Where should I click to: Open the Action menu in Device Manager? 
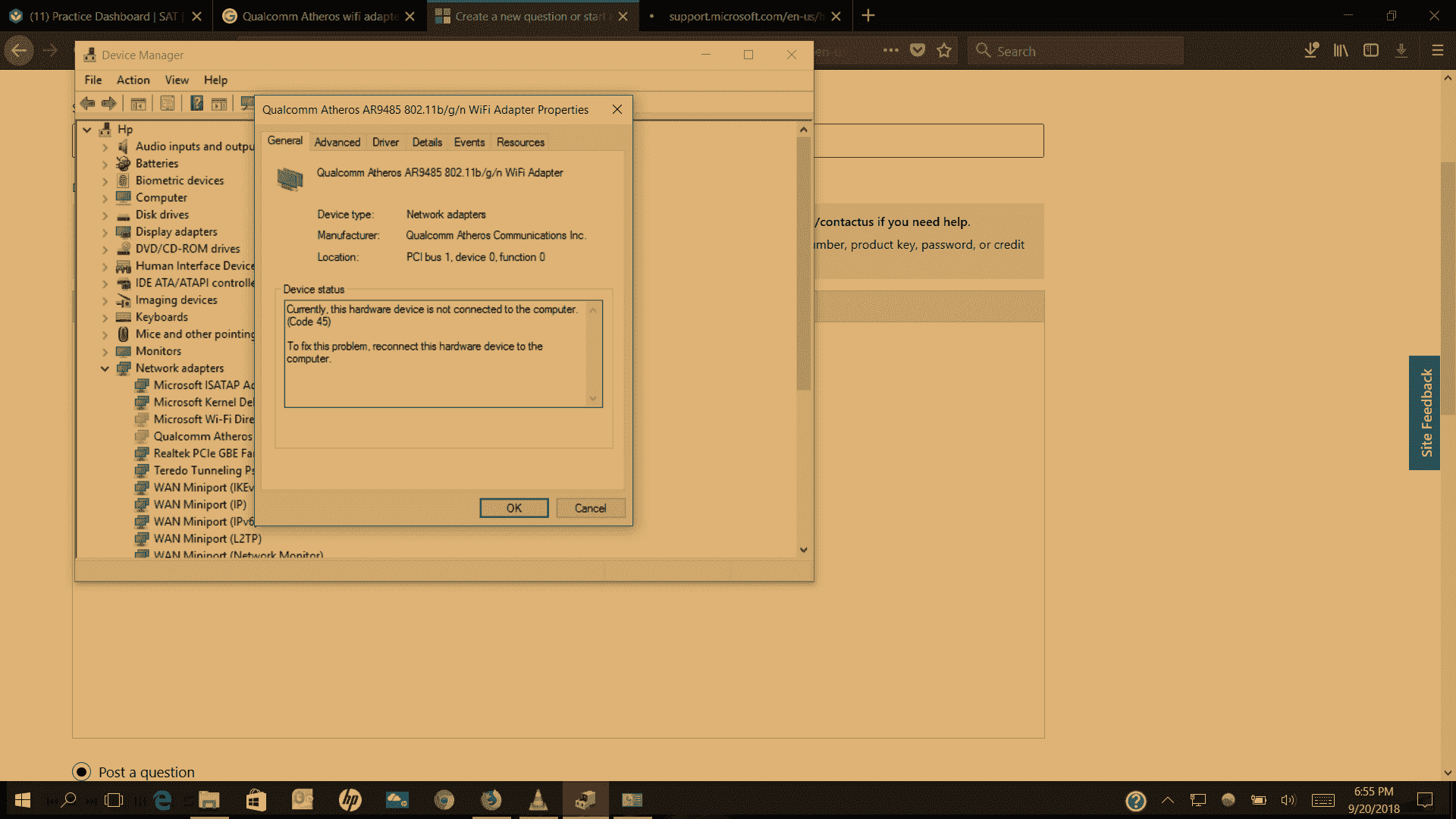click(133, 80)
